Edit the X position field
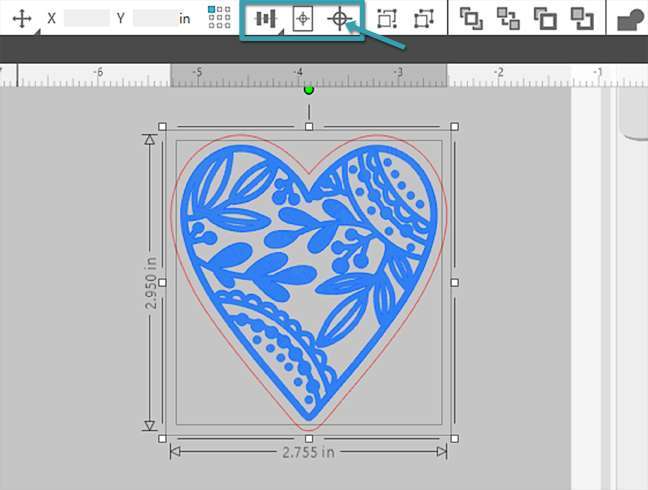The image size is (648, 490). (87, 18)
